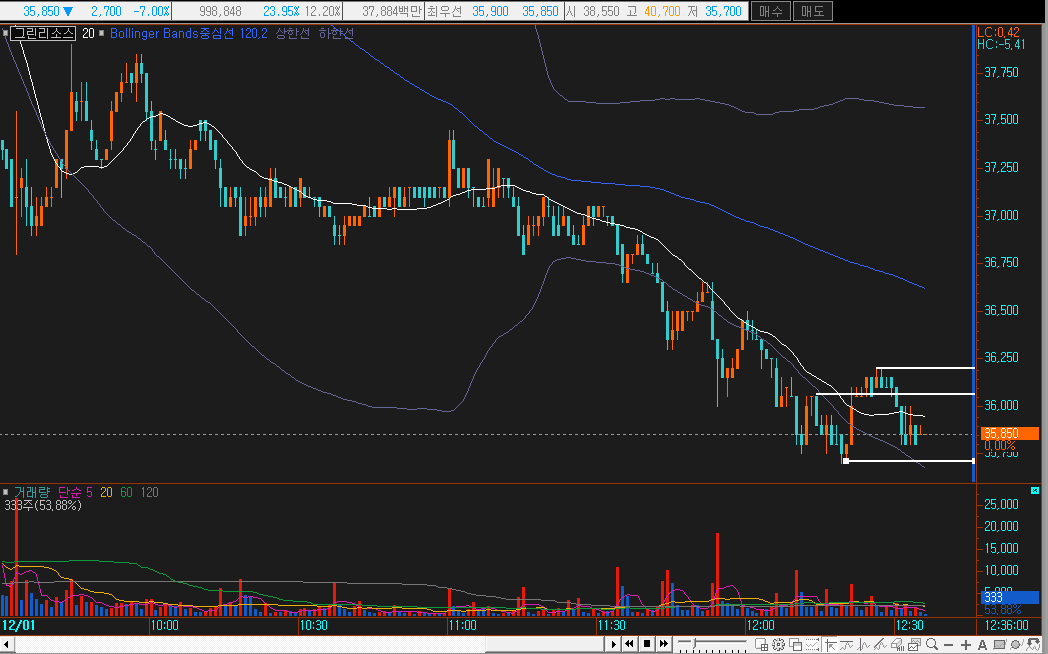Click the 하한선 lower band legend
Viewport: 1048px width, 654px height.
(x=336, y=33)
